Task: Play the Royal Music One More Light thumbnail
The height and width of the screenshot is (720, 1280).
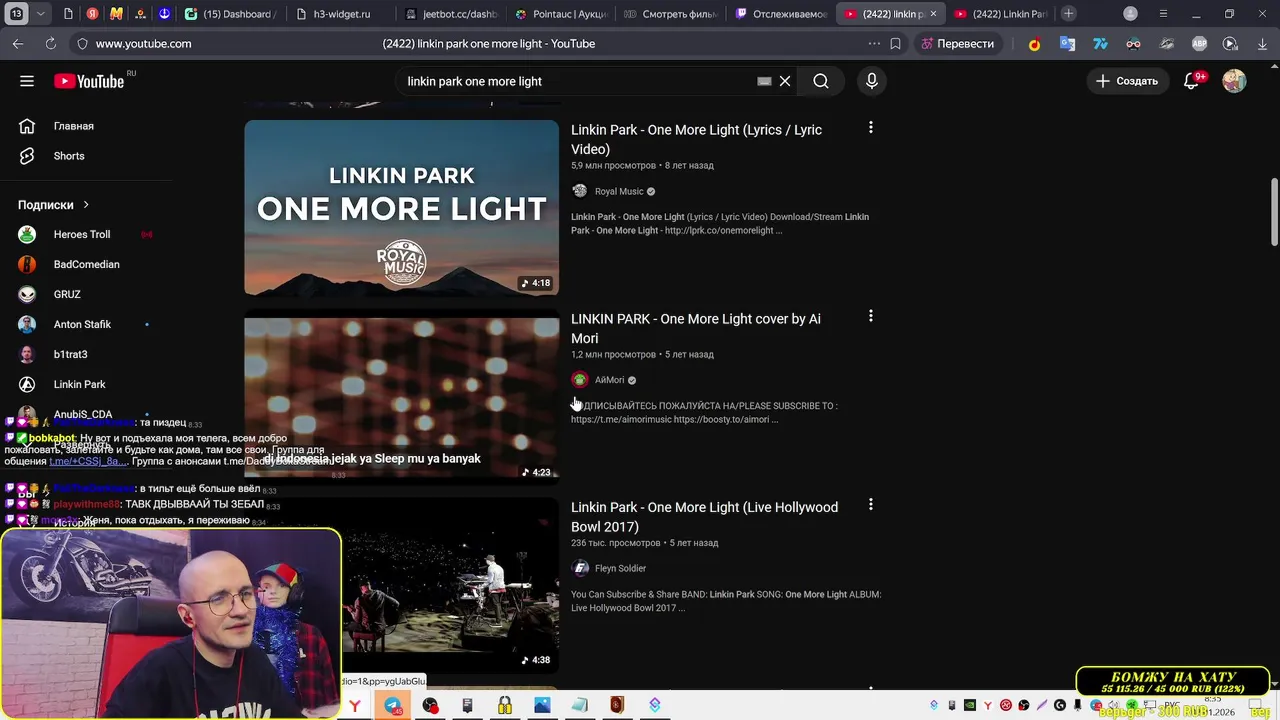Action: [401, 208]
